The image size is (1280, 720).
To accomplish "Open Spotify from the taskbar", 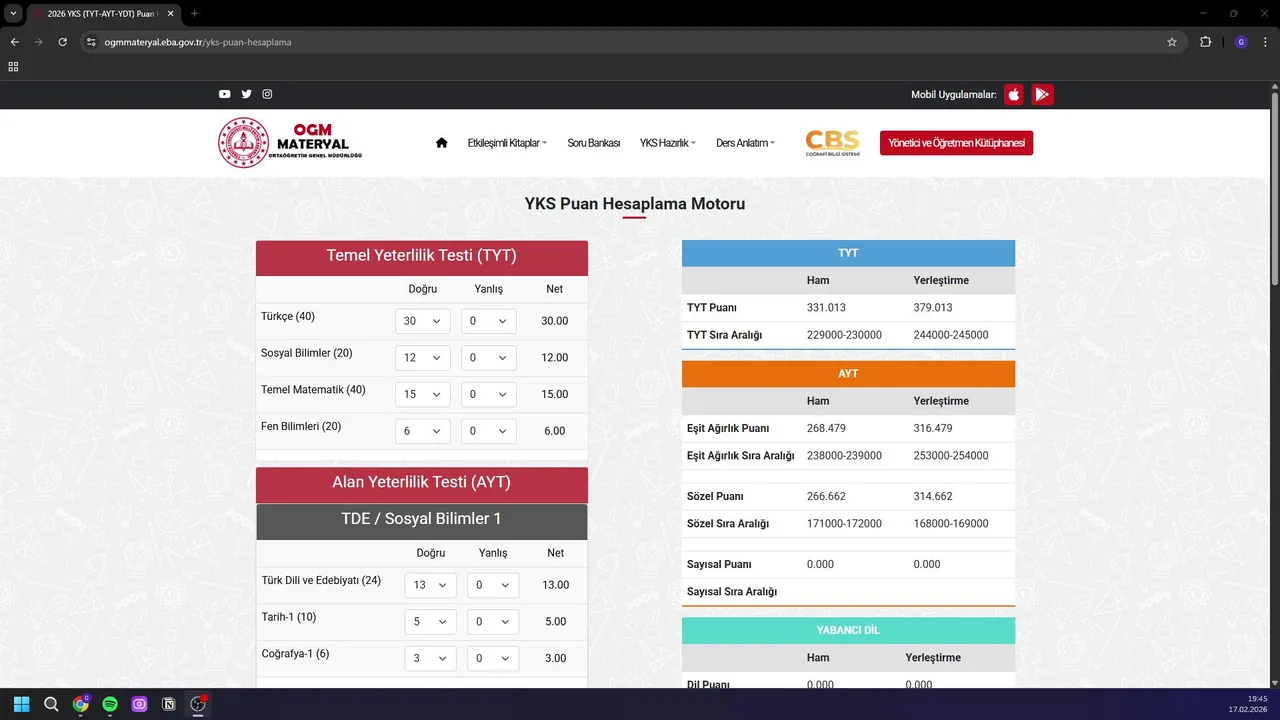I will click(x=110, y=704).
